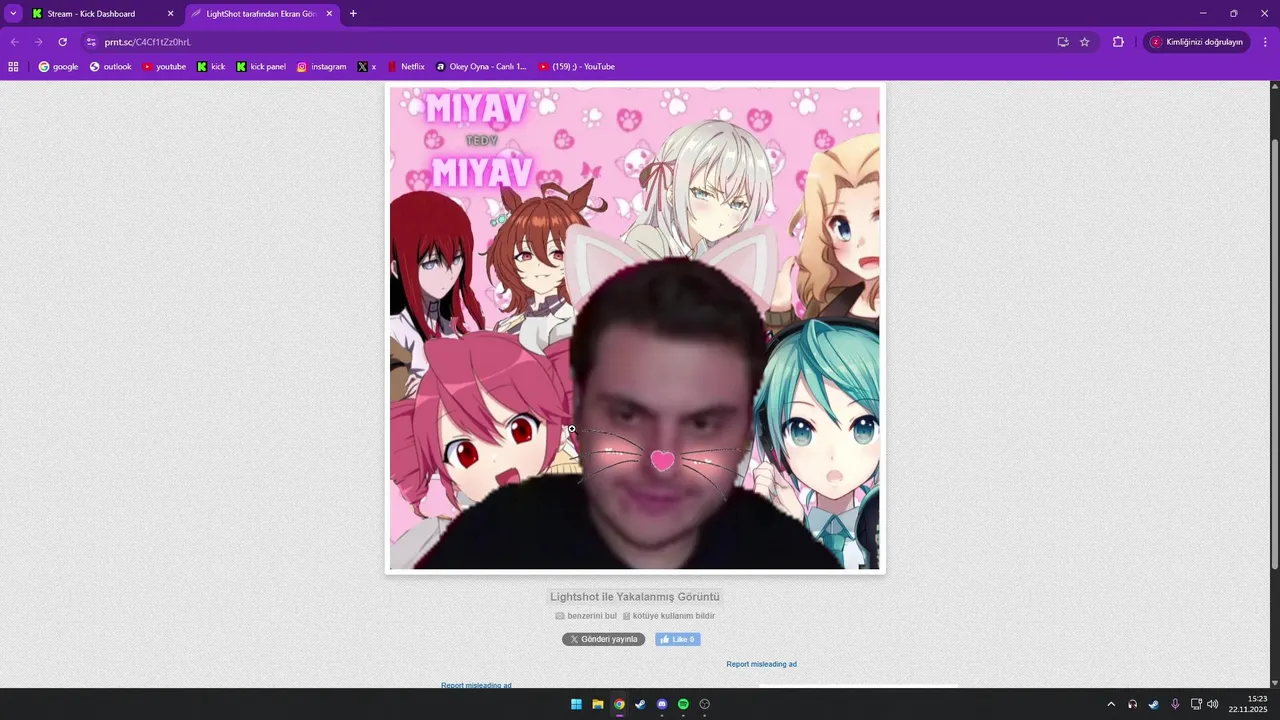This screenshot has height=720, width=1280.
Task: Click lower-left 'Report misleading ad' link
Action: 476,685
